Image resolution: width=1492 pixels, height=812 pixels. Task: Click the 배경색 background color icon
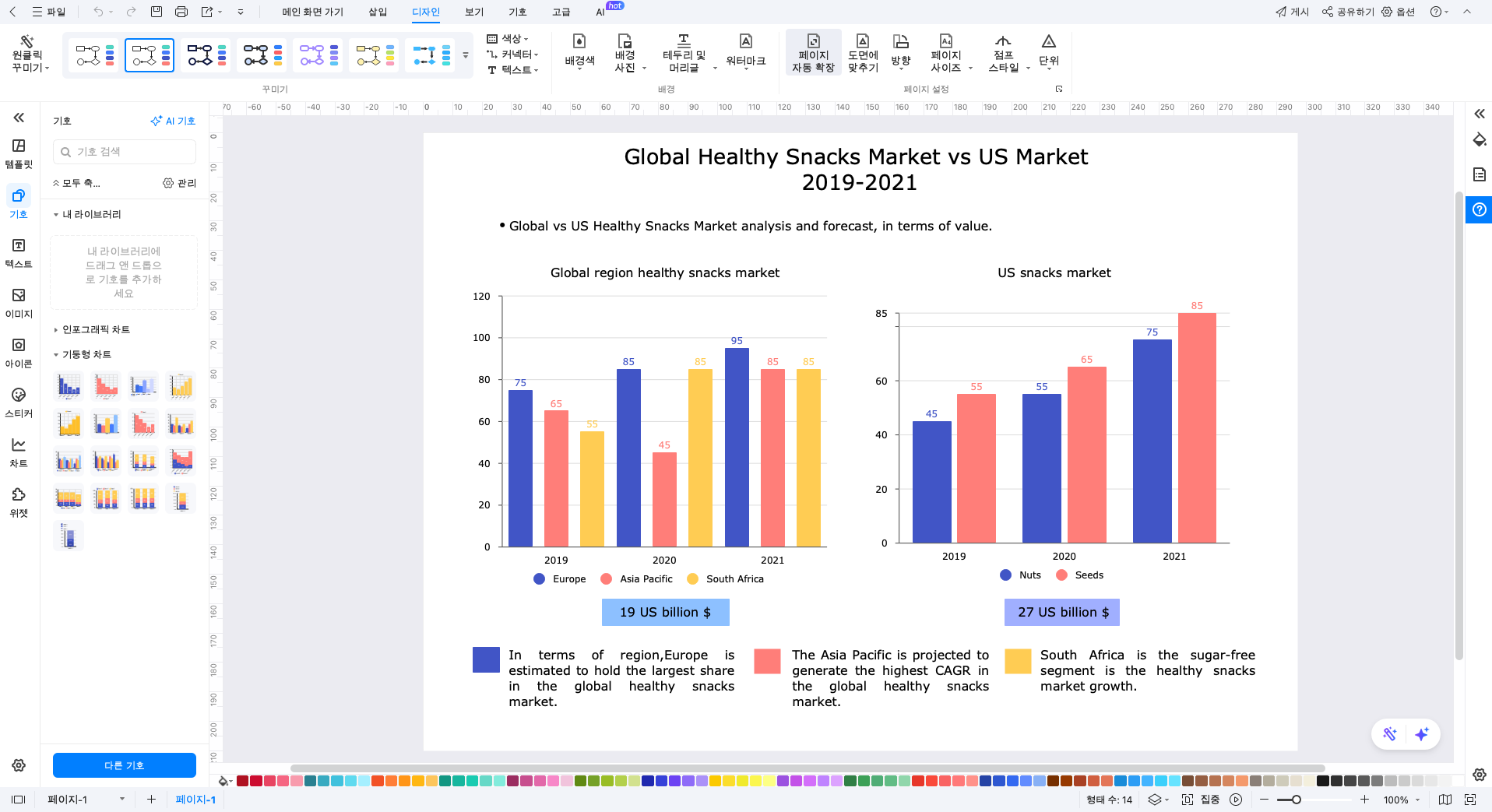(x=579, y=51)
